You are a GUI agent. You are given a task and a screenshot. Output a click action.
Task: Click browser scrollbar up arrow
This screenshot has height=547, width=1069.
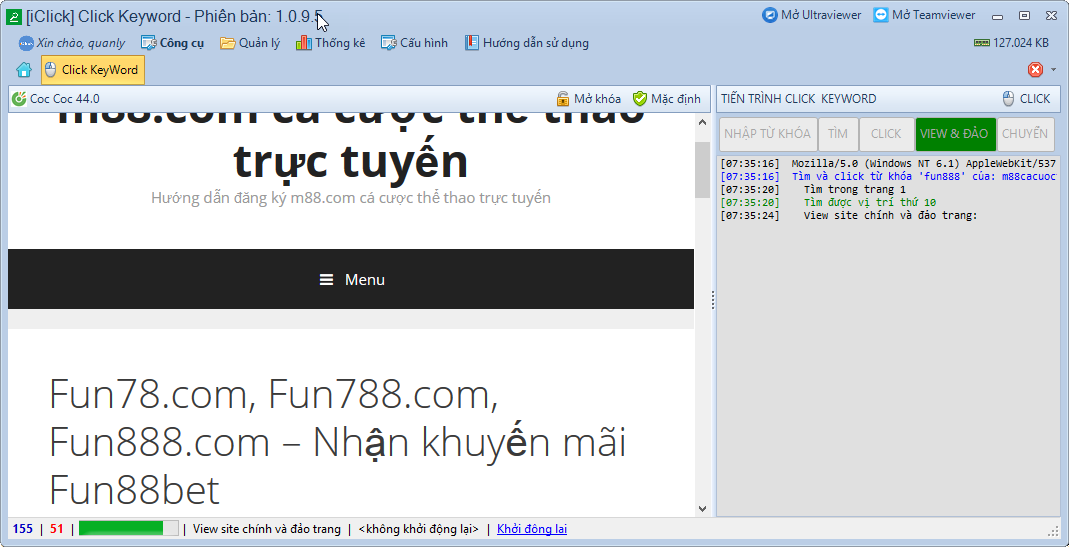tap(702, 122)
